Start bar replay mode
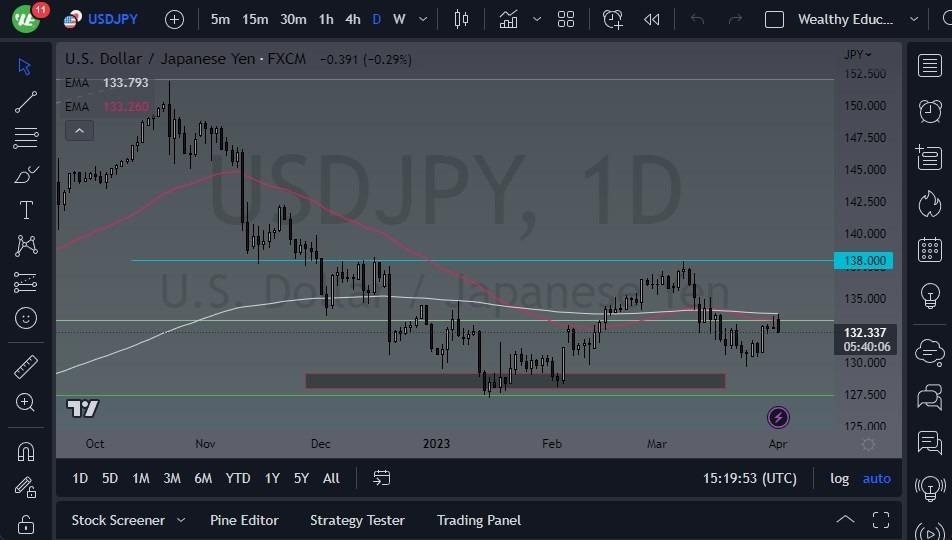The height and width of the screenshot is (540, 952). tap(651, 19)
